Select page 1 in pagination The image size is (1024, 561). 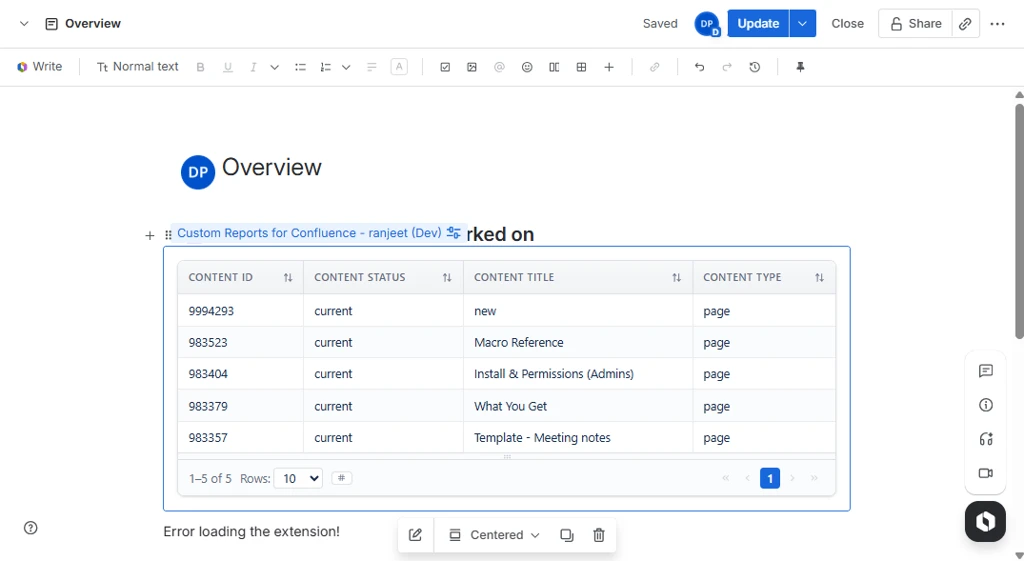770,478
